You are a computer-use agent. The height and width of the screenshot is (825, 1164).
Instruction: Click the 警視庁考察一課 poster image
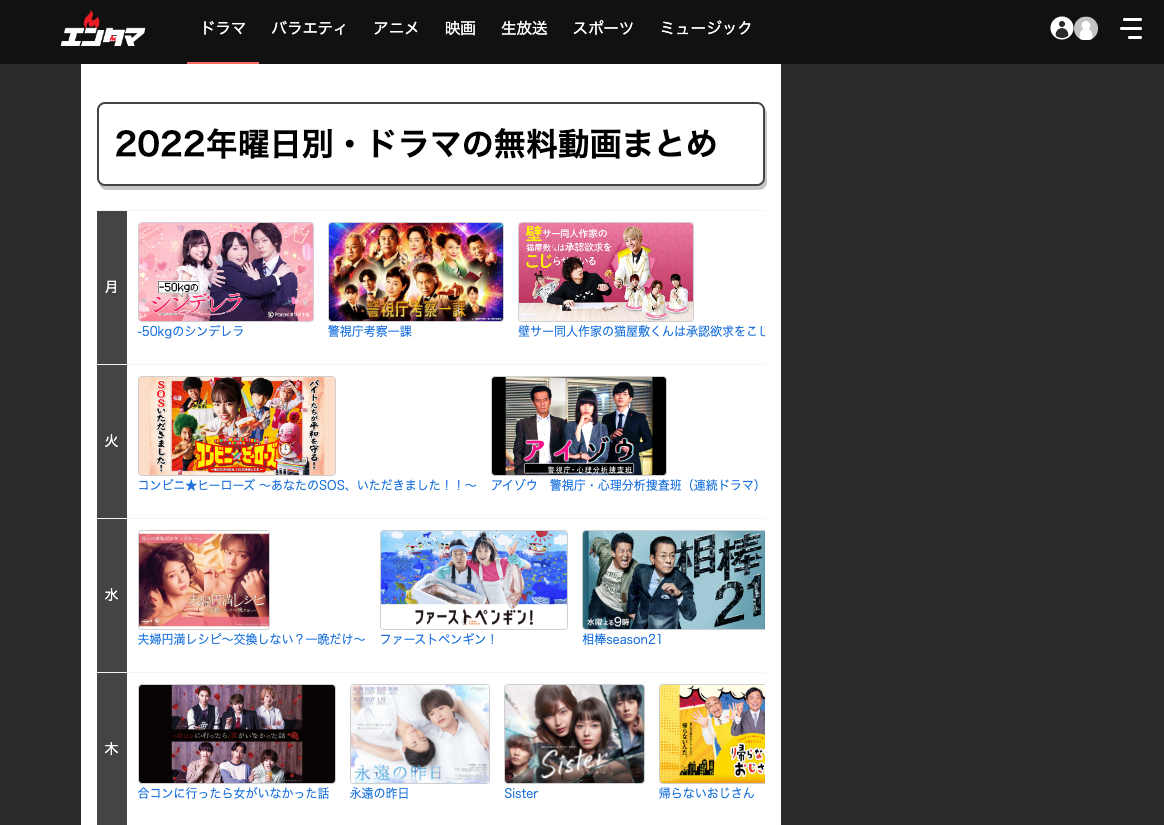tap(416, 272)
